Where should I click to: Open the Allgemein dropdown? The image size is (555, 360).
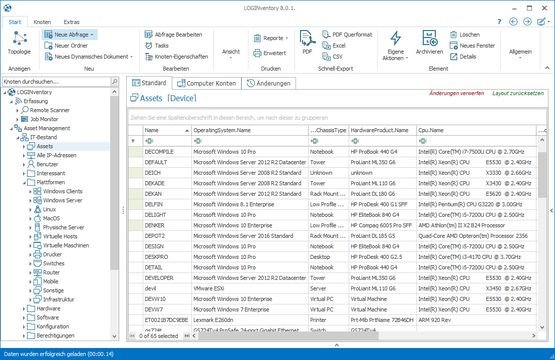[520, 53]
